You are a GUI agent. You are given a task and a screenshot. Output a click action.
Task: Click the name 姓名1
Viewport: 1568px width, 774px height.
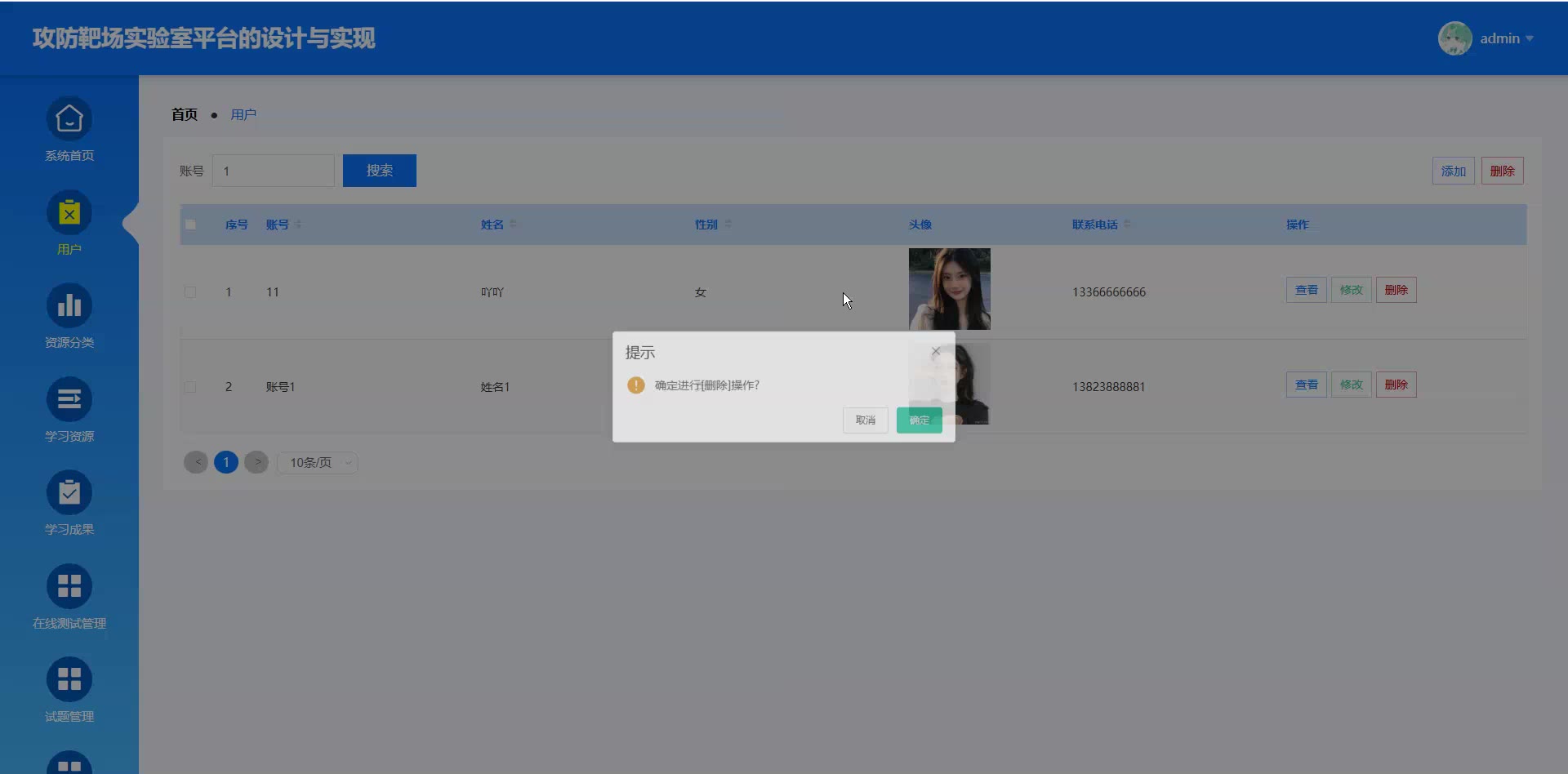495,387
